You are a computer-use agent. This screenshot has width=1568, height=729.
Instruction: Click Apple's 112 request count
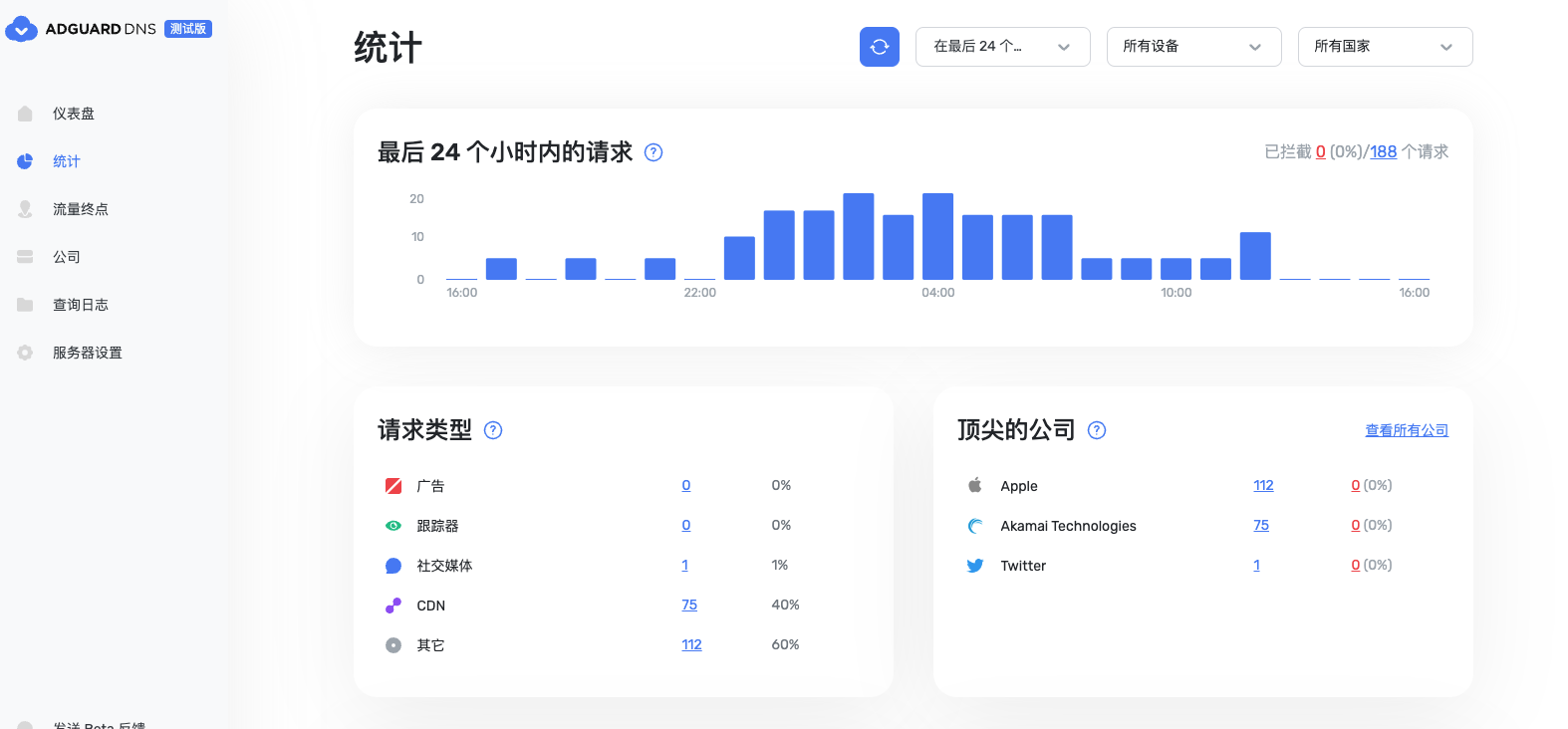point(1264,485)
